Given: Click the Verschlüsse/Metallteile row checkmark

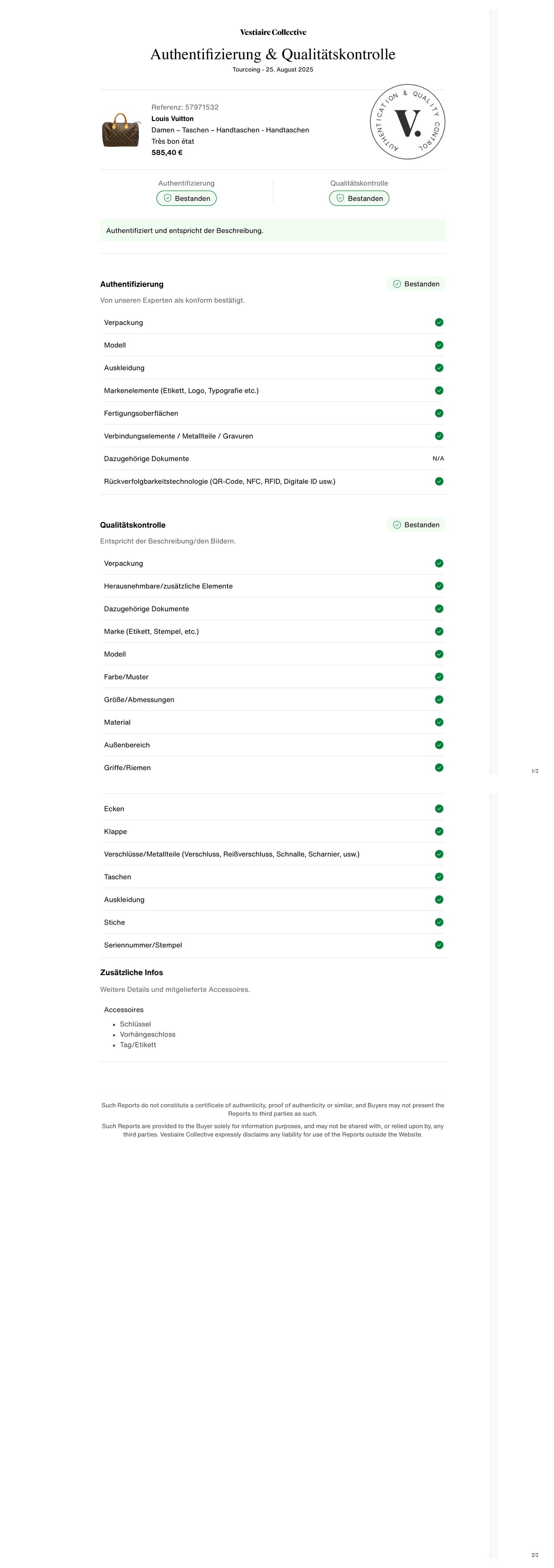Looking at the screenshot, I should point(439,854).
